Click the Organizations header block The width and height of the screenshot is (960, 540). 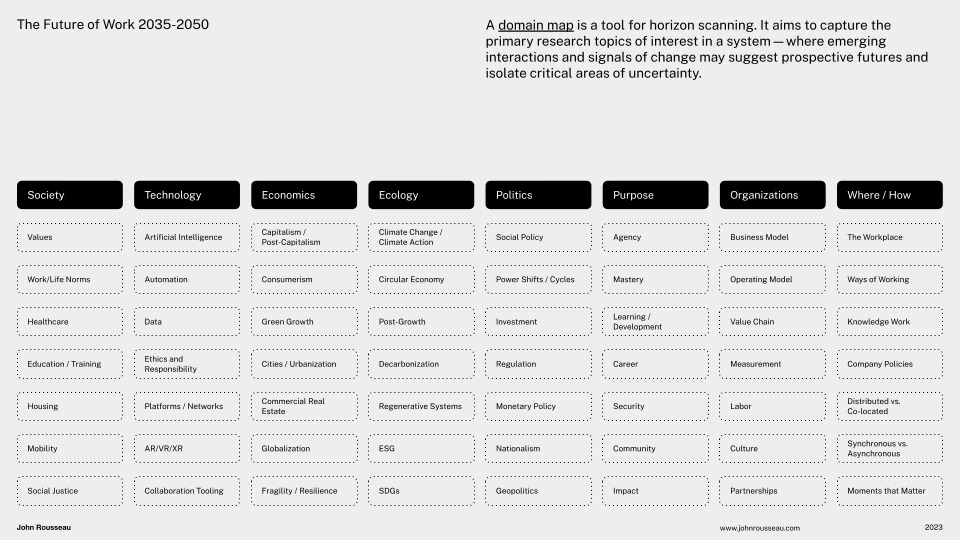(x=772, y=195)
